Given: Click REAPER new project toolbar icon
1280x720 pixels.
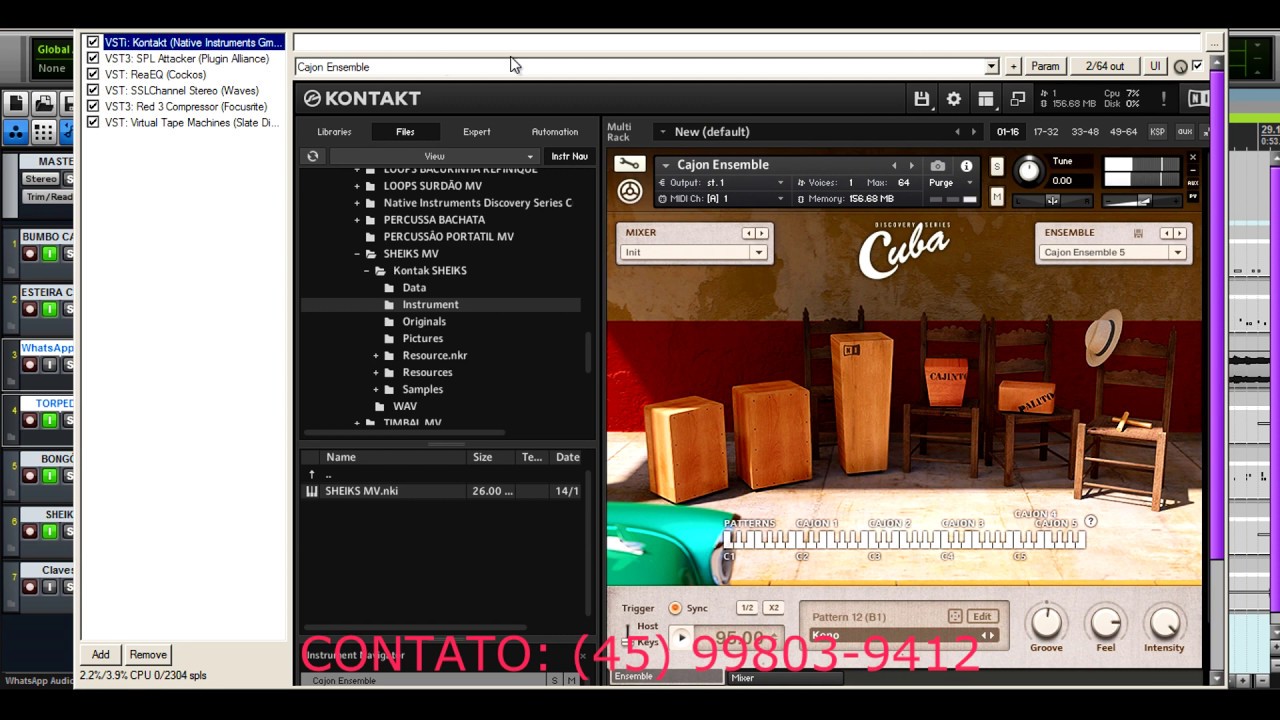Looking at the screenshot, I should [15, 103].
